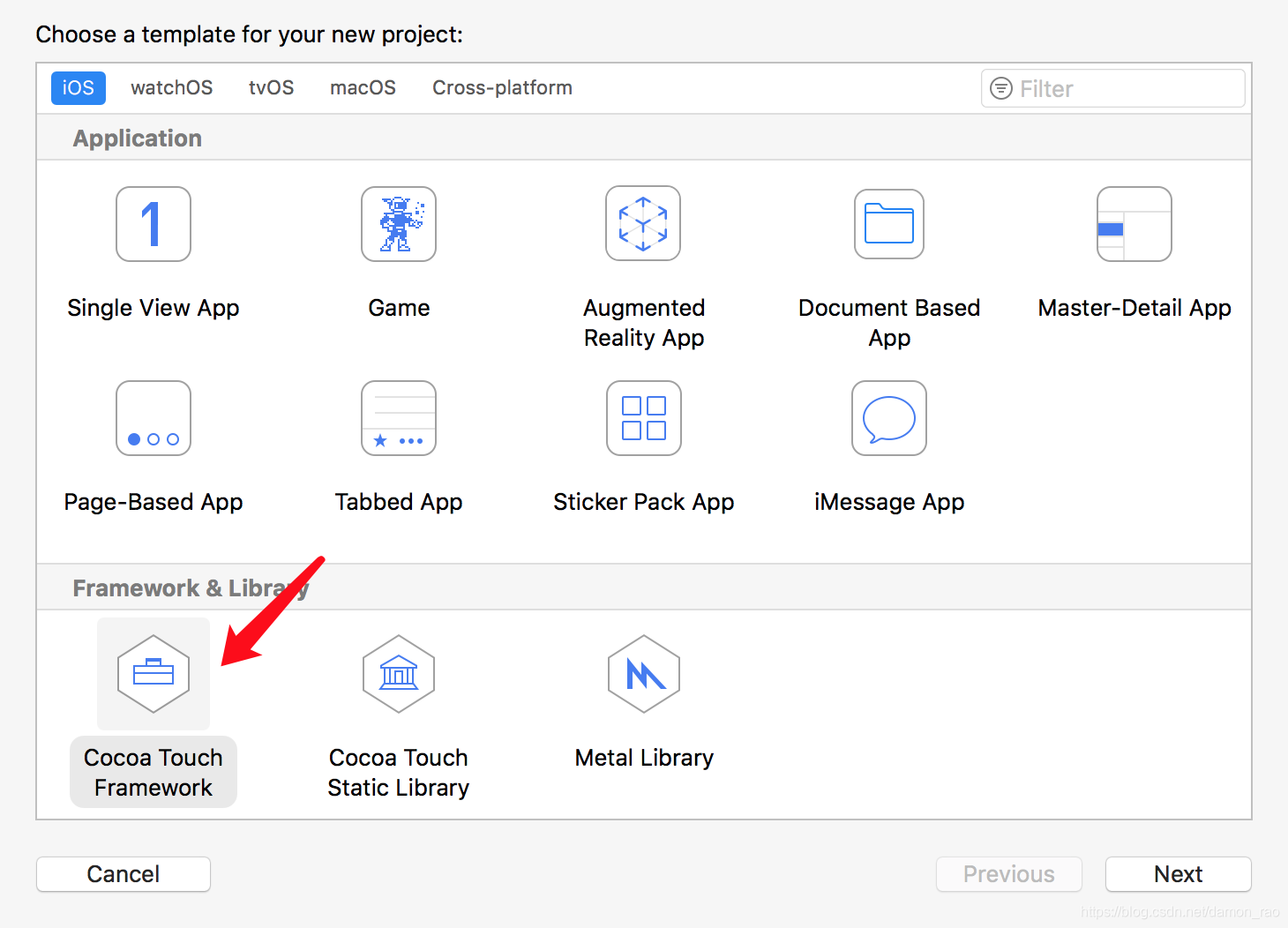This screenshot has height=928, width=1288.
Task: Click the "Cocoa Touch Static Library" label
Action: (x=399, y=773)
